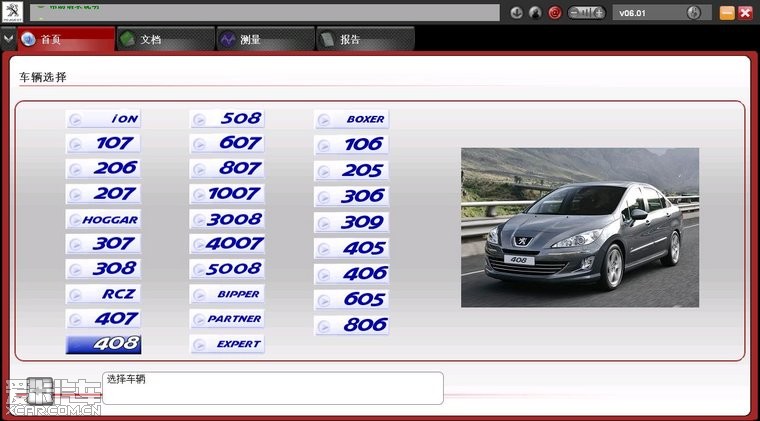Expand the chevron left of the 首页 tab

click(x=8, y=38)
